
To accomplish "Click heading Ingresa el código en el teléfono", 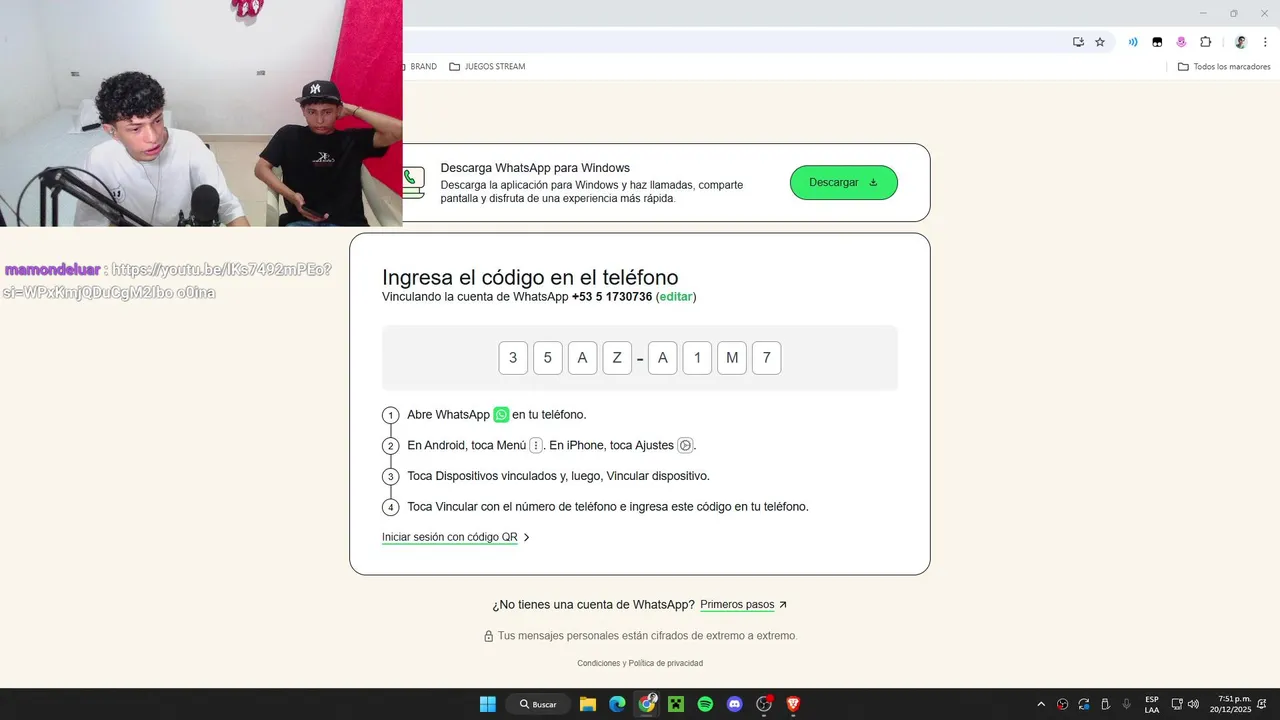I will 530,277.
